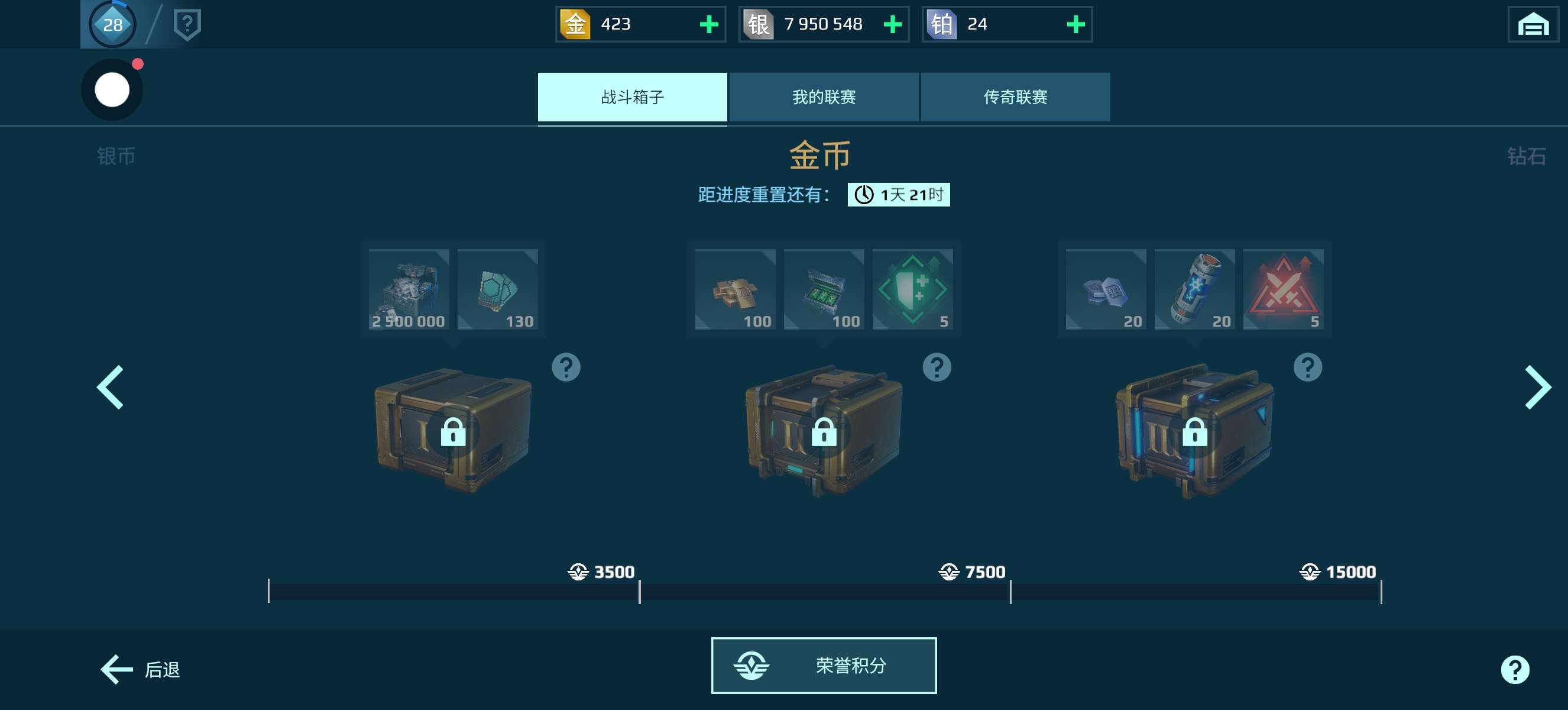
Task: Click the 后退 back button
Action: point(141,669)
